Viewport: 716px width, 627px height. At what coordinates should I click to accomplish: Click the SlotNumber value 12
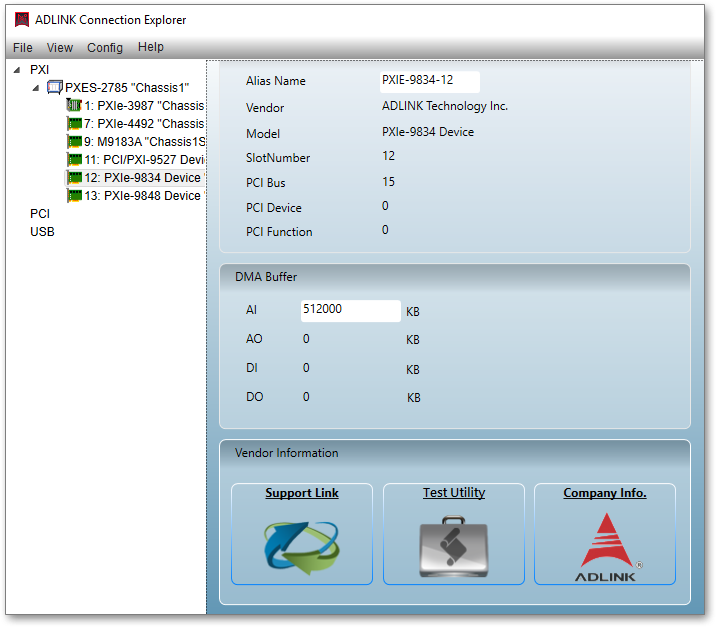point(389,156)
